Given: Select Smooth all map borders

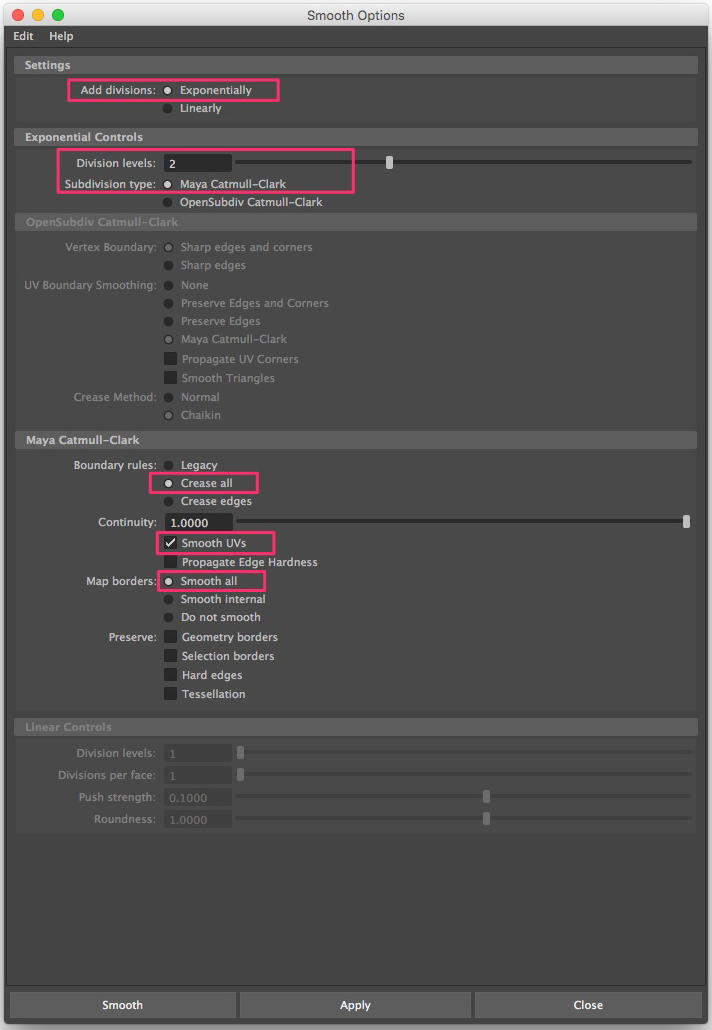Looking at the screenshot, I should (x=169, y=581).
